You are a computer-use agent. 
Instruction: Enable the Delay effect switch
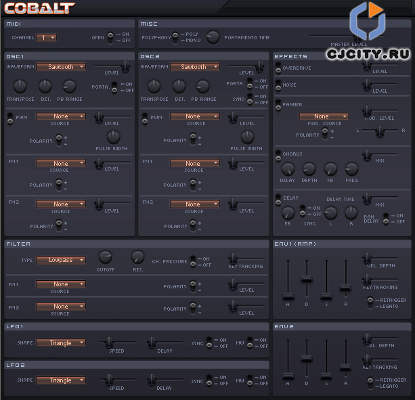278,200
